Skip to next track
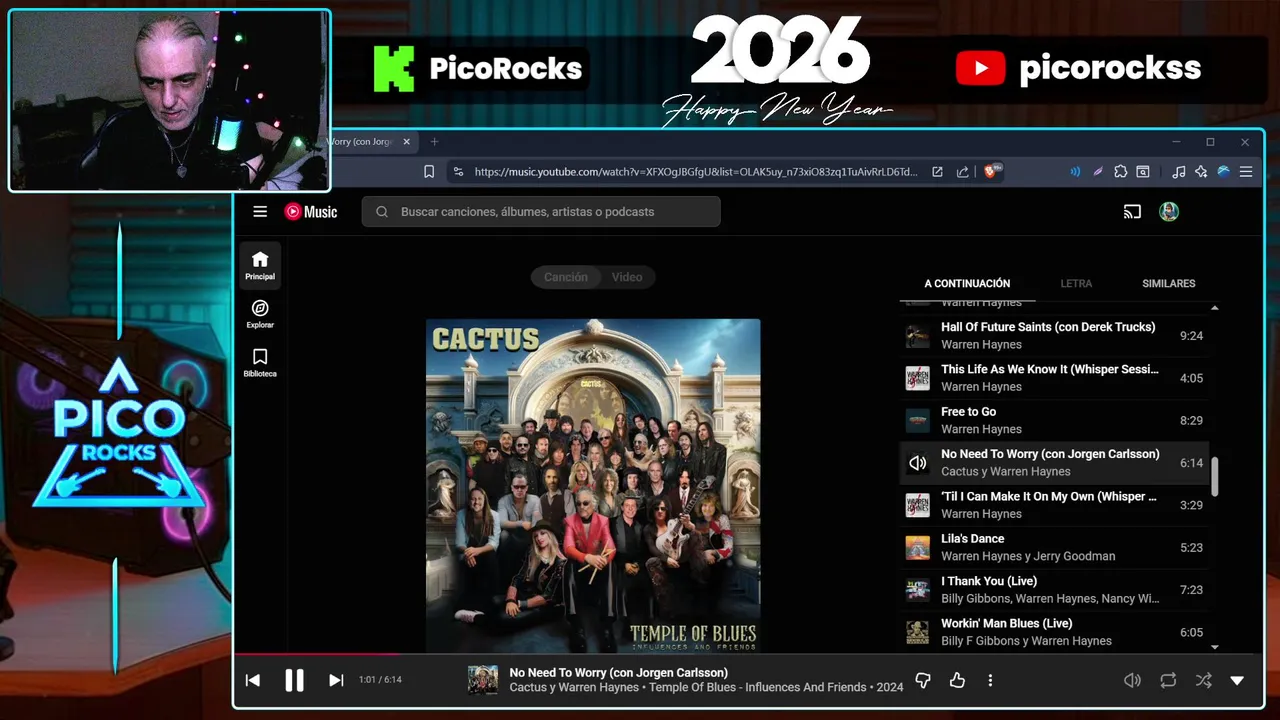Image resolution: width=1280 pixels, height=720 pixels. tap(336, 680)
